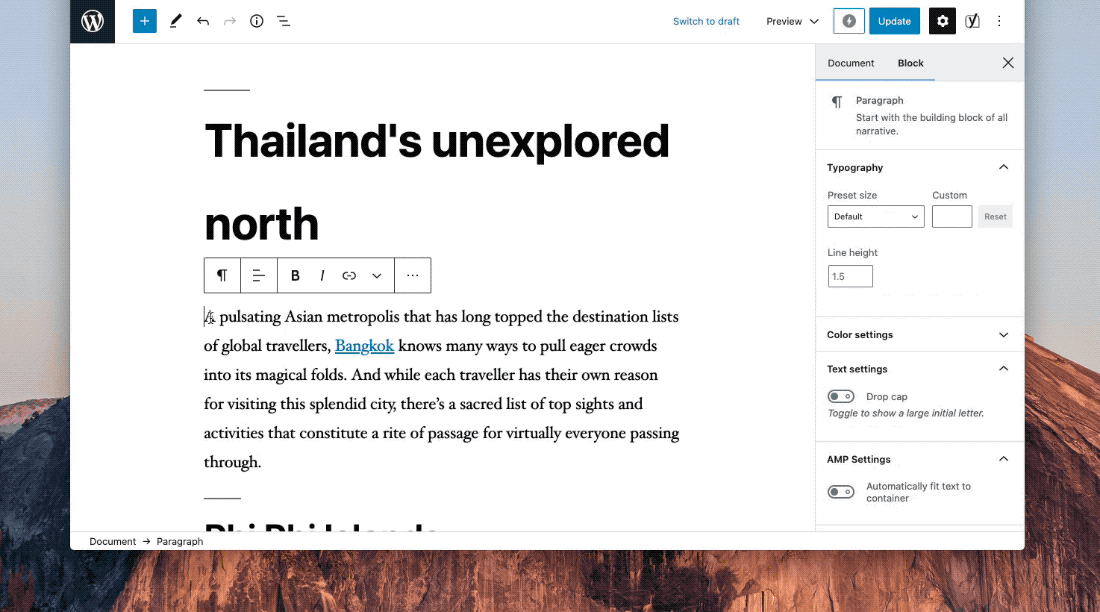This screenshot has height=612, width=1100.
Task: Apply bold formatting in block toolbar
Action: pyautogui.click(x=295, y=275)
